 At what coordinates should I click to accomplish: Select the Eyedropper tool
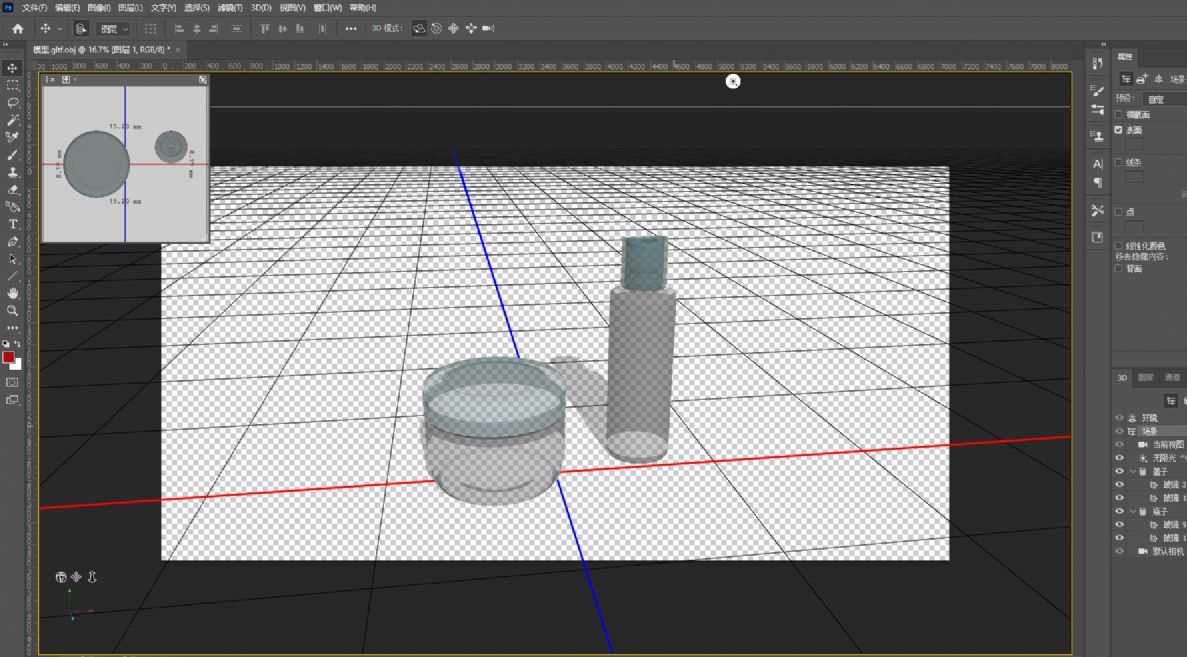click(x=12, y=137)
